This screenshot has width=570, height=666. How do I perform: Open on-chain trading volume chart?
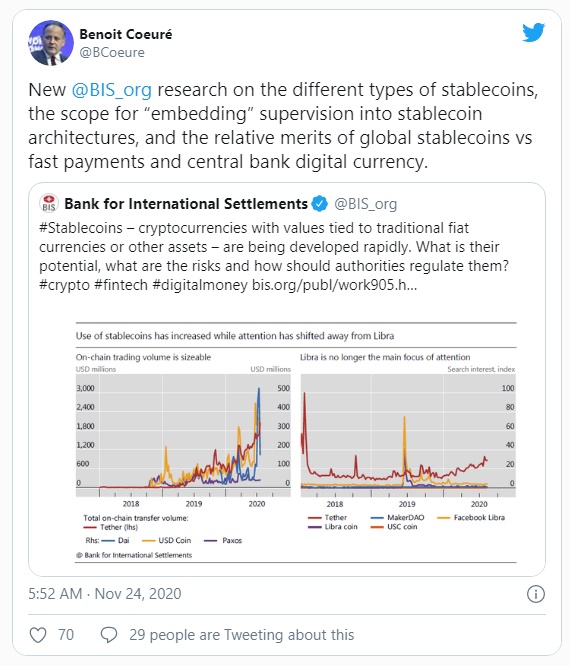point(183,436)
